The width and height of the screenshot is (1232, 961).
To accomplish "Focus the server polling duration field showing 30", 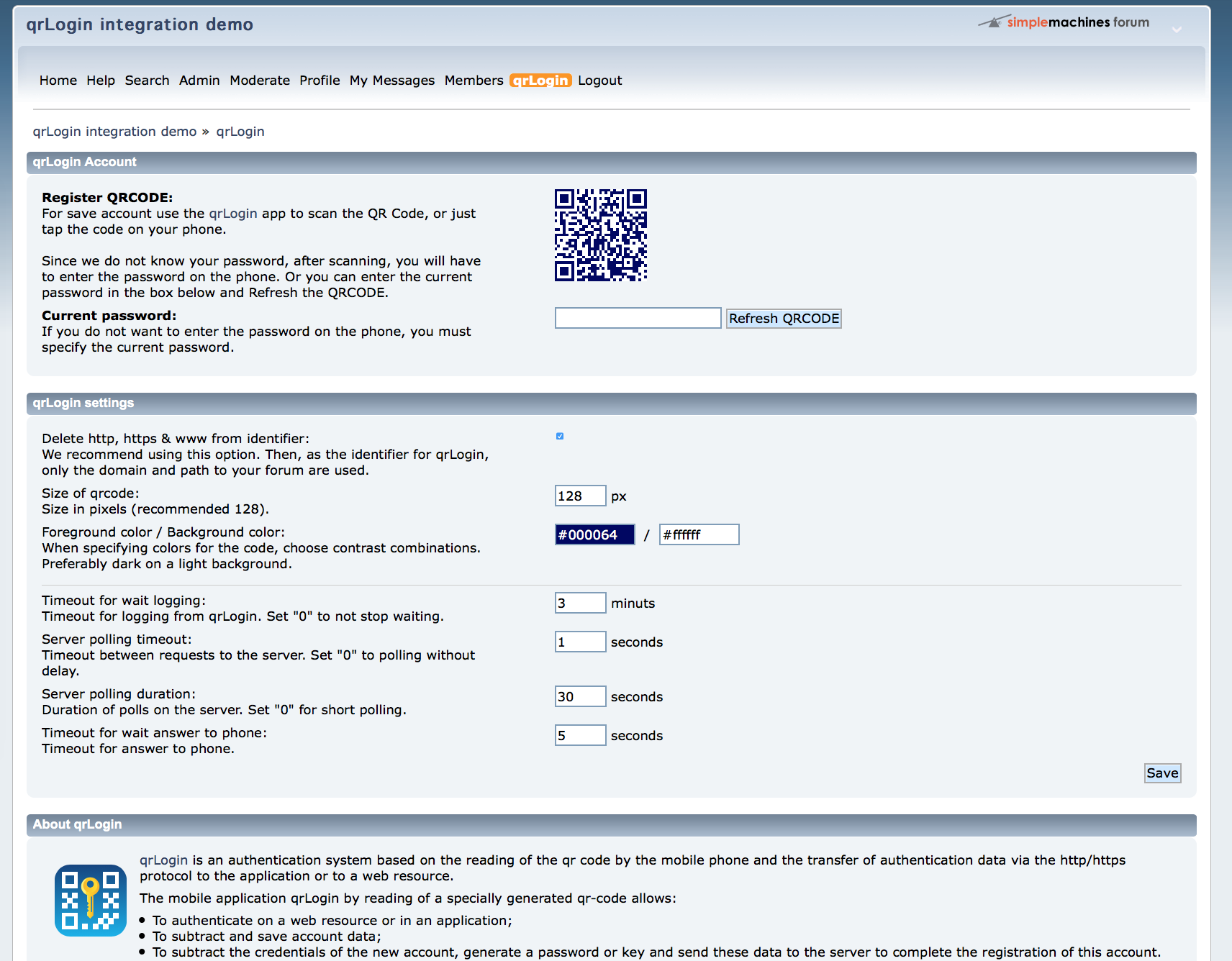I will coord(581,696).
